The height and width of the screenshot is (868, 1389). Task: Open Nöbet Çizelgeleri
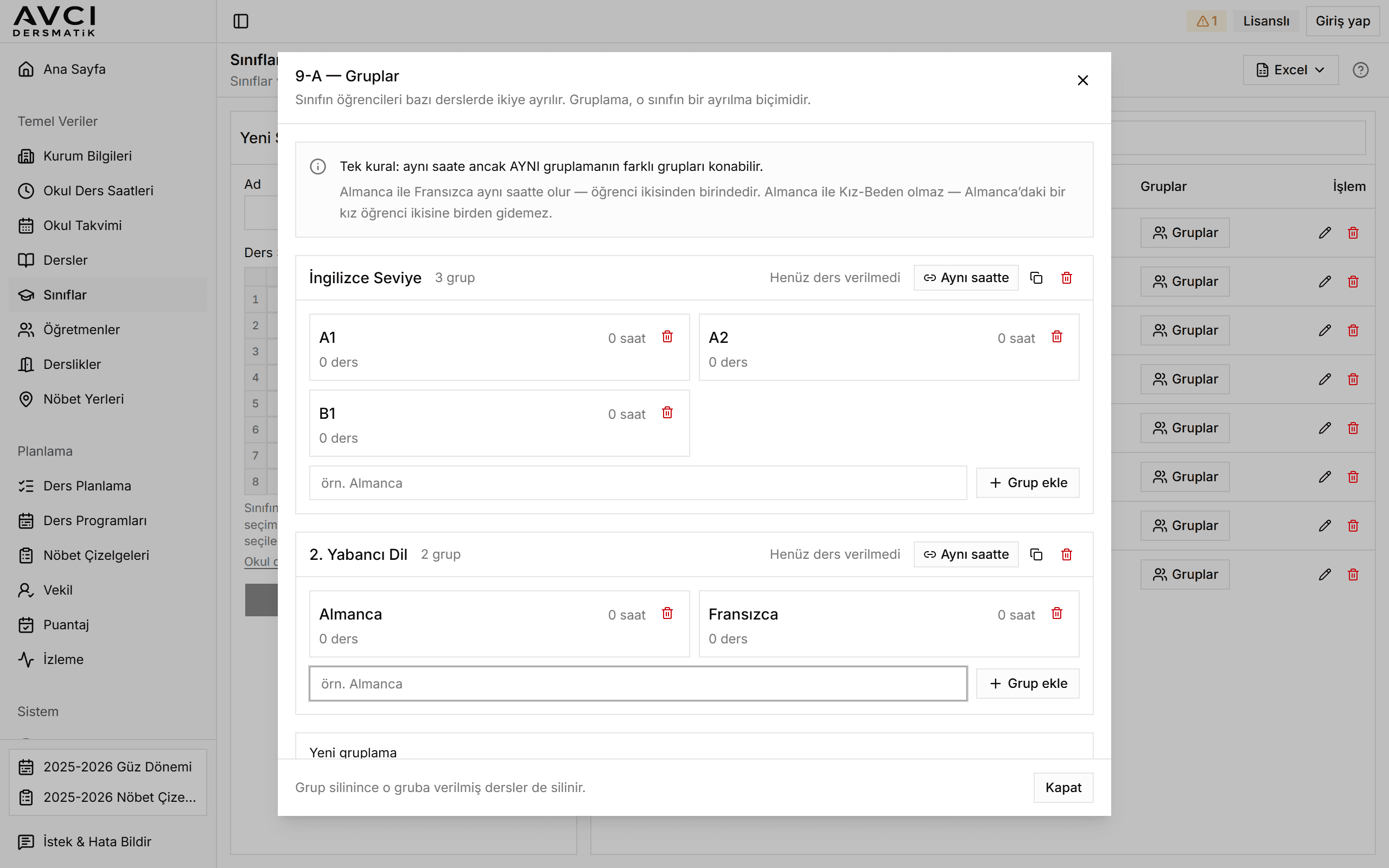click(108, 555)
